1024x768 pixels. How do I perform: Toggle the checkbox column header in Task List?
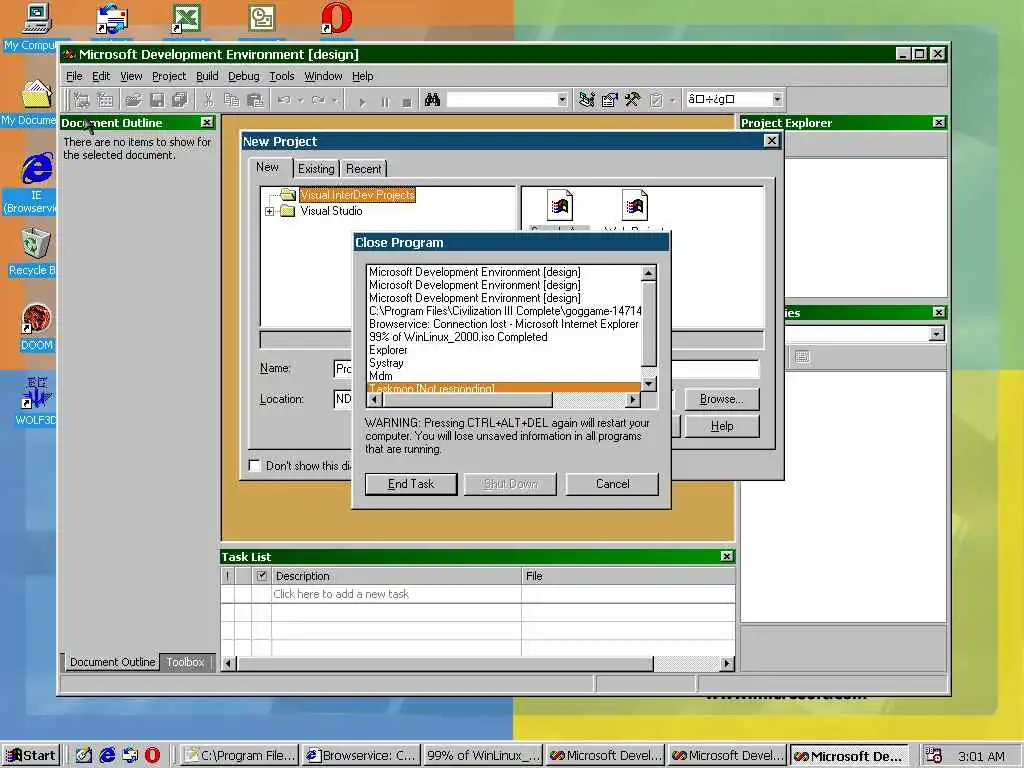point(262,576)
